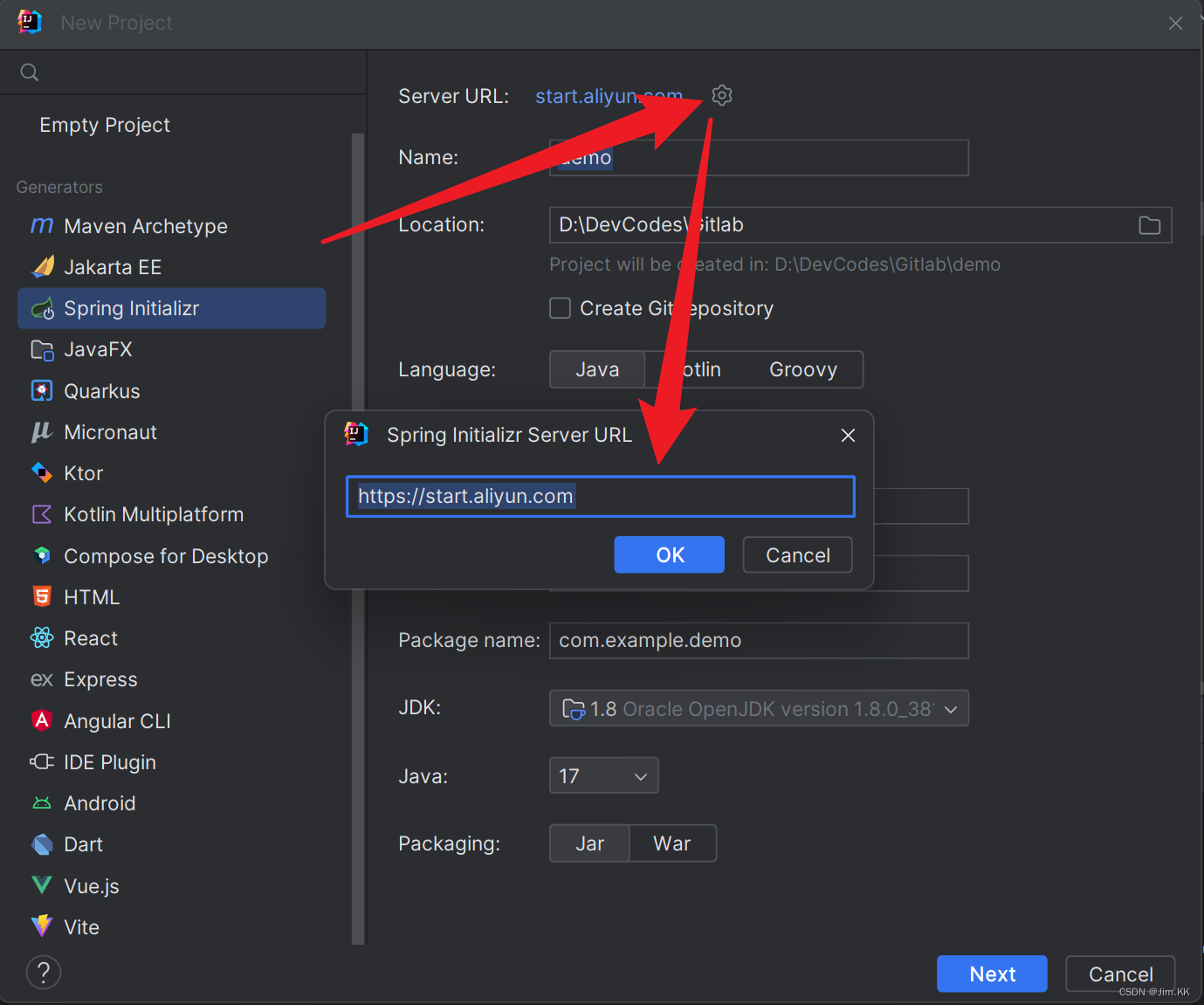Image resolution: width=1204 pixels, height=1005 pixels.
Task: Select the Dart generator label
Action: (83, 844)
